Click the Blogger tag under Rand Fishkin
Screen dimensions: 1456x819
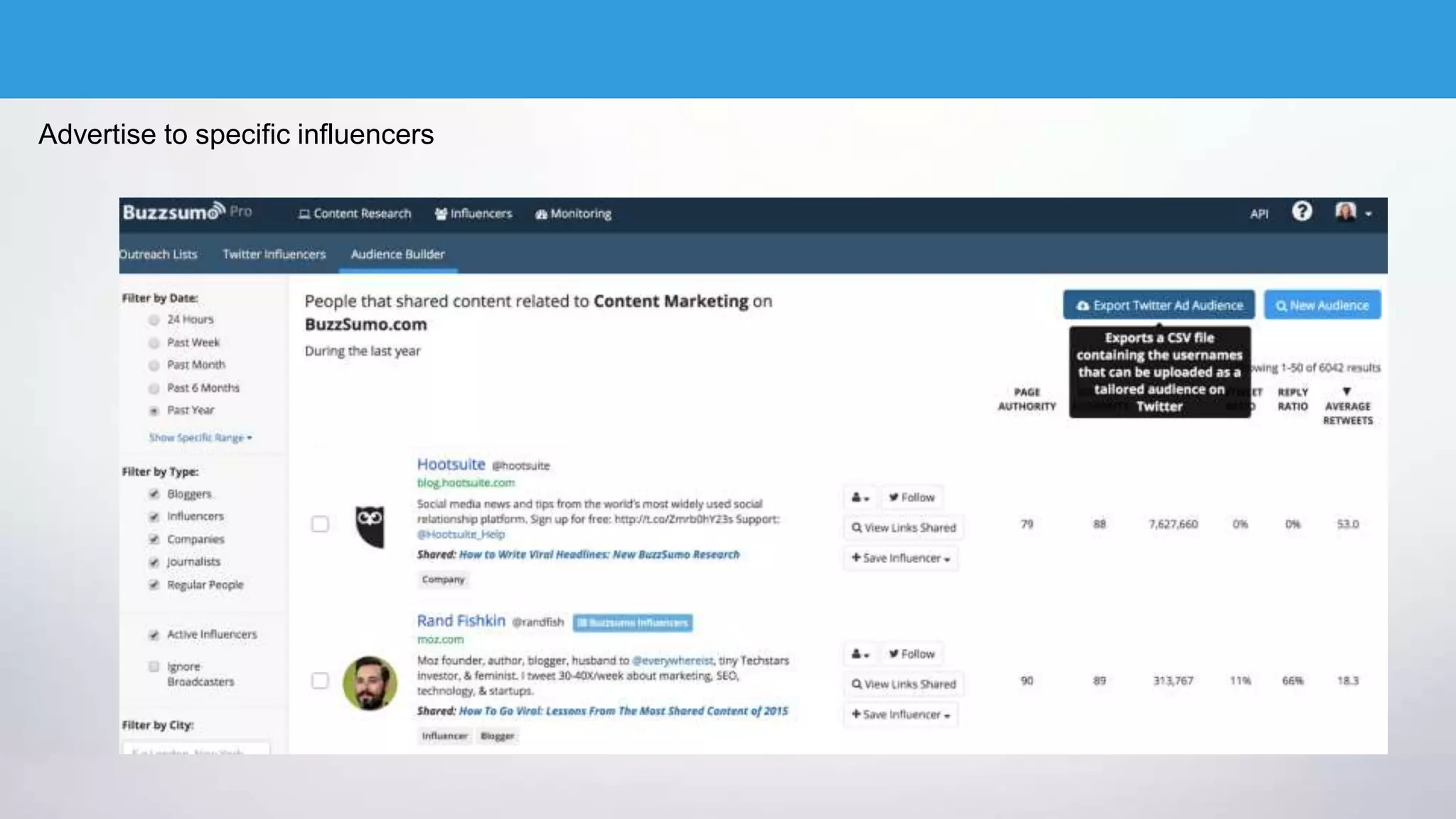point(497,736)
